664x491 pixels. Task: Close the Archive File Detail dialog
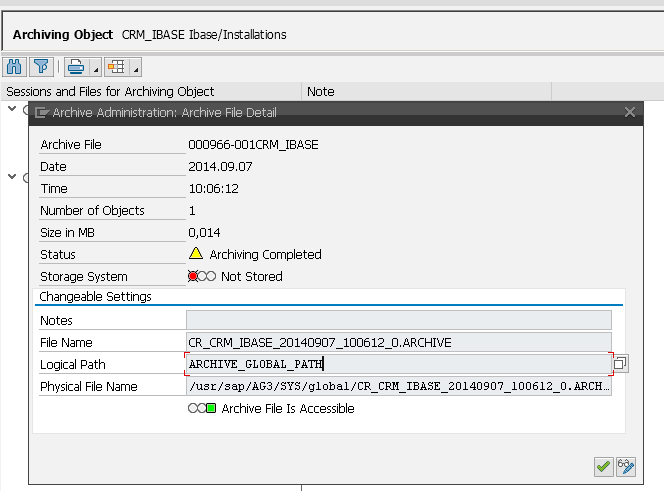coord(630,112)
